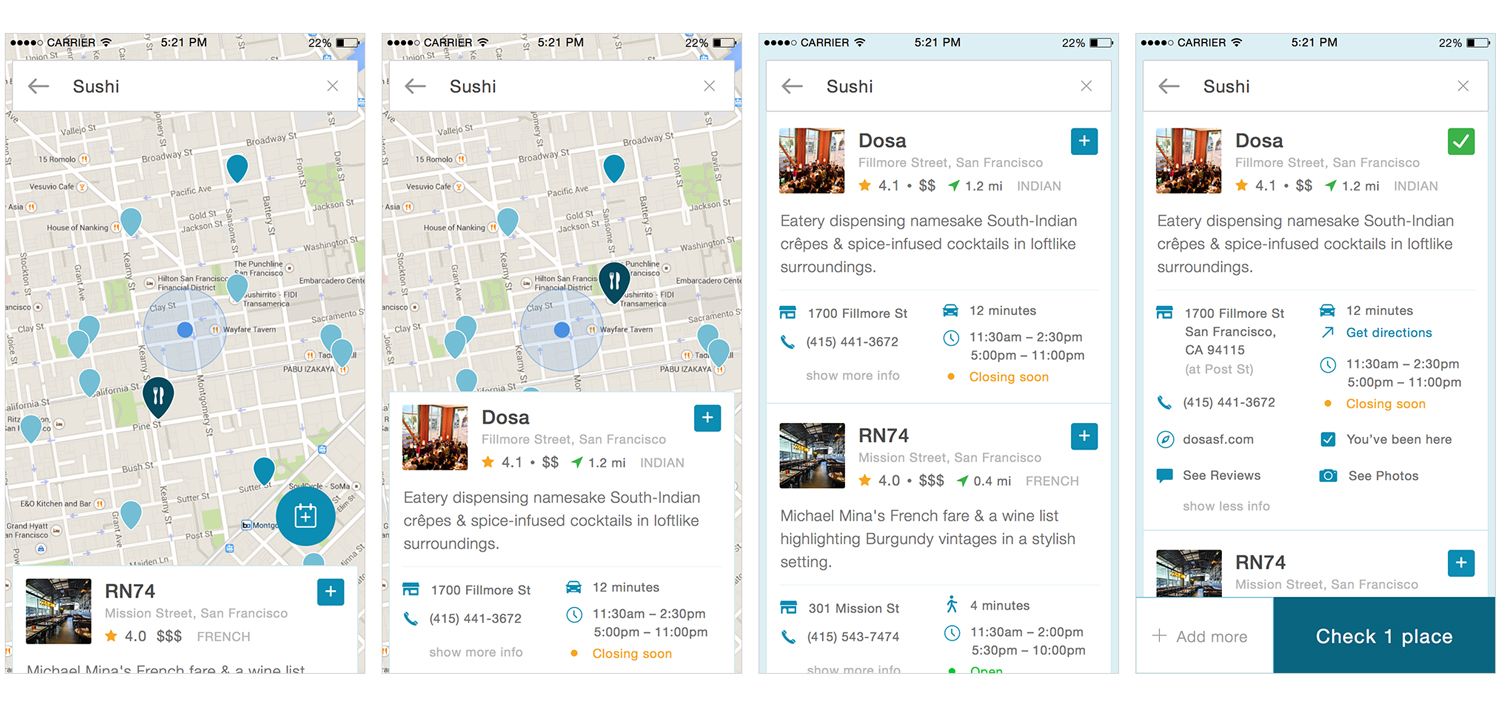This screenshot has width=1500, height=706.
Task: Clear the search with the X on the second screen
Action: [710, 87]
